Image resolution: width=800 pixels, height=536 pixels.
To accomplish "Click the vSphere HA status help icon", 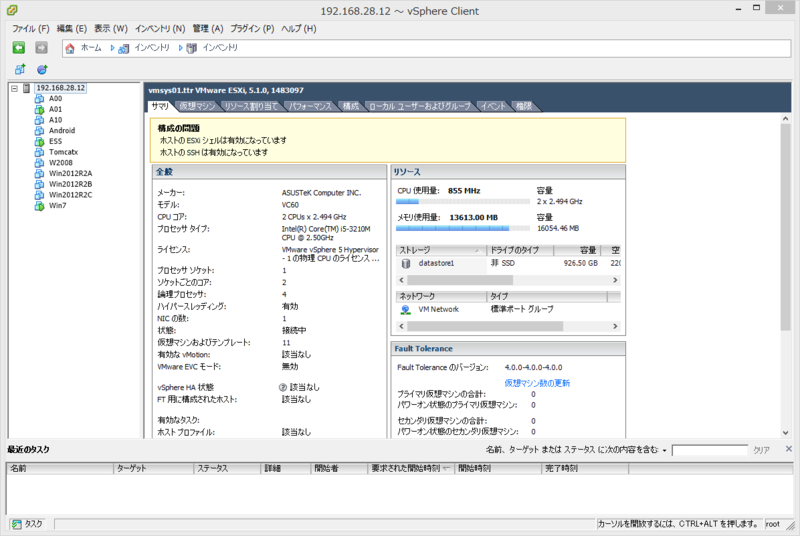I will (x=283, y=388).
